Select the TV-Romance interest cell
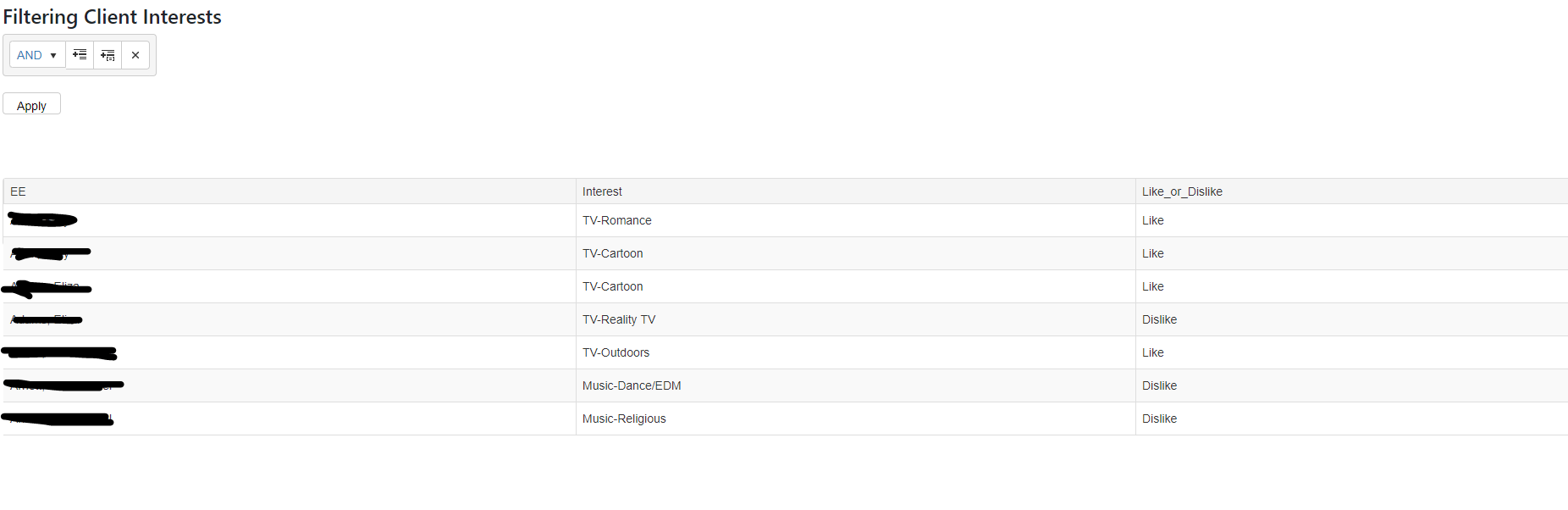 click(617, 220)
